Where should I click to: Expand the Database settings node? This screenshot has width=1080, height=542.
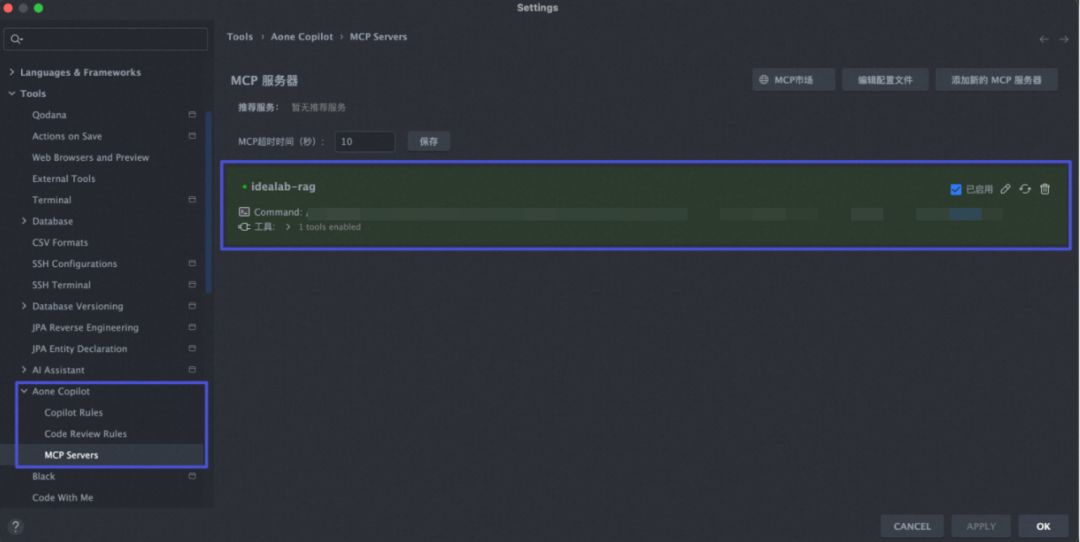24,221
